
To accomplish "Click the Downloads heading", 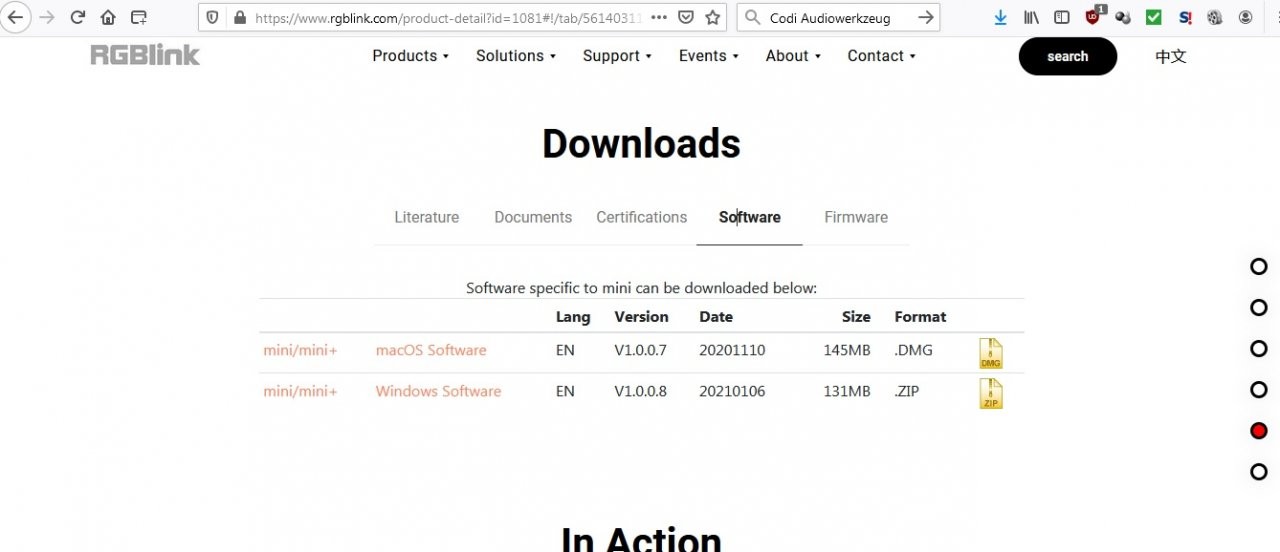I will coord(641,144).
